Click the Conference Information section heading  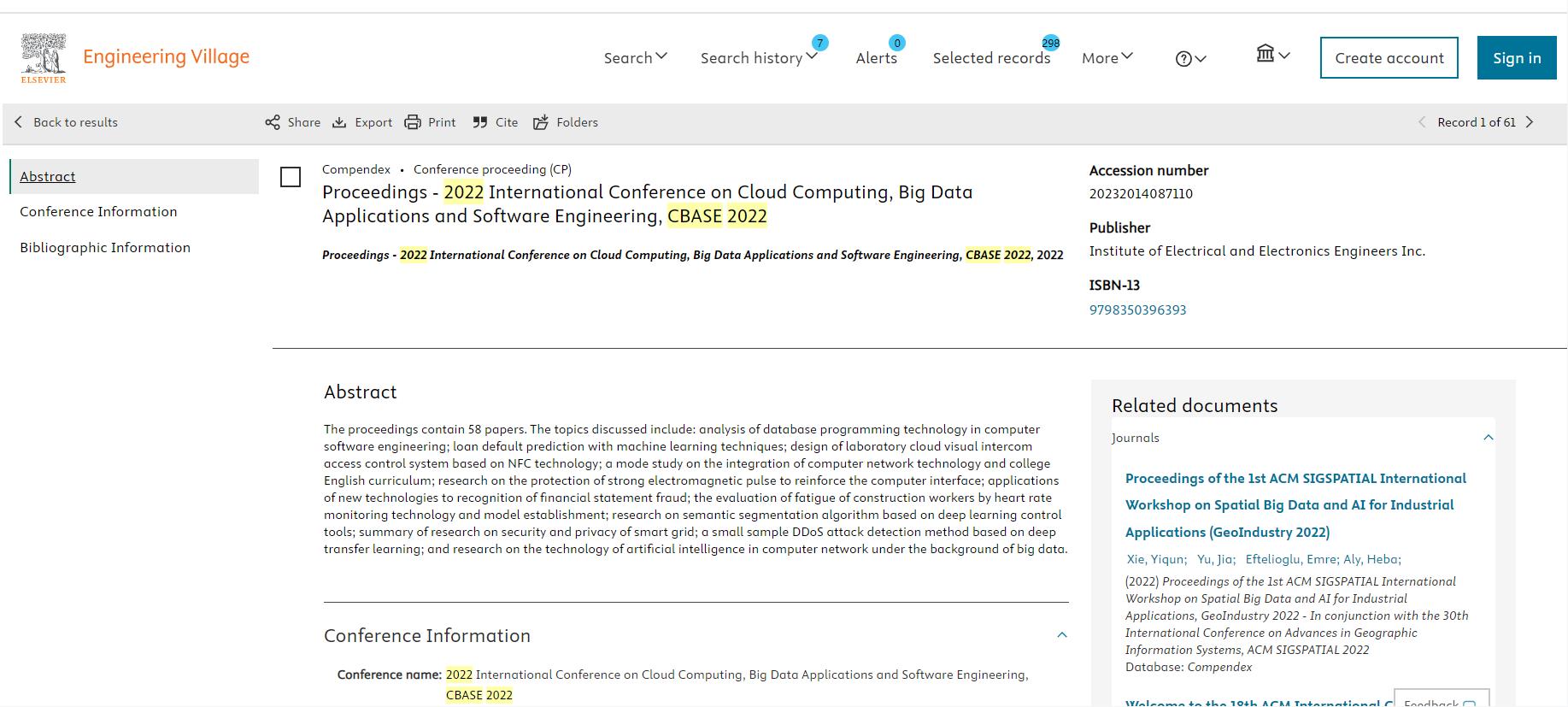[x=427, y=636]
